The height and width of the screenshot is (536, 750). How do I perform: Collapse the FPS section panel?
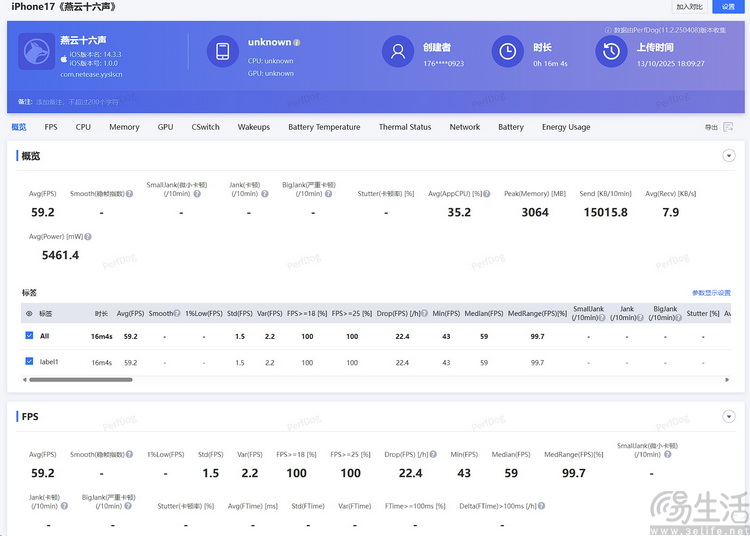coord(728,416)
